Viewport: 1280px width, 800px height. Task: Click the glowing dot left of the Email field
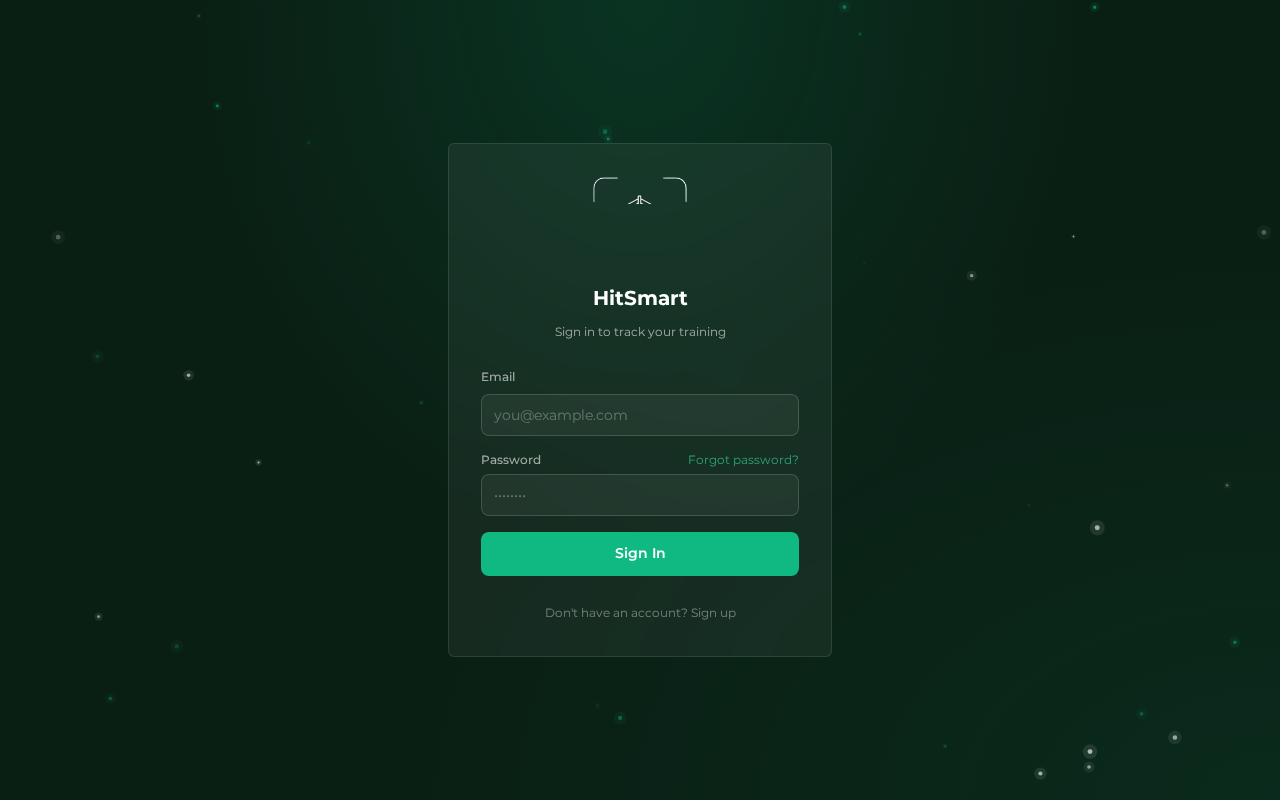click(x=421, y=403)
